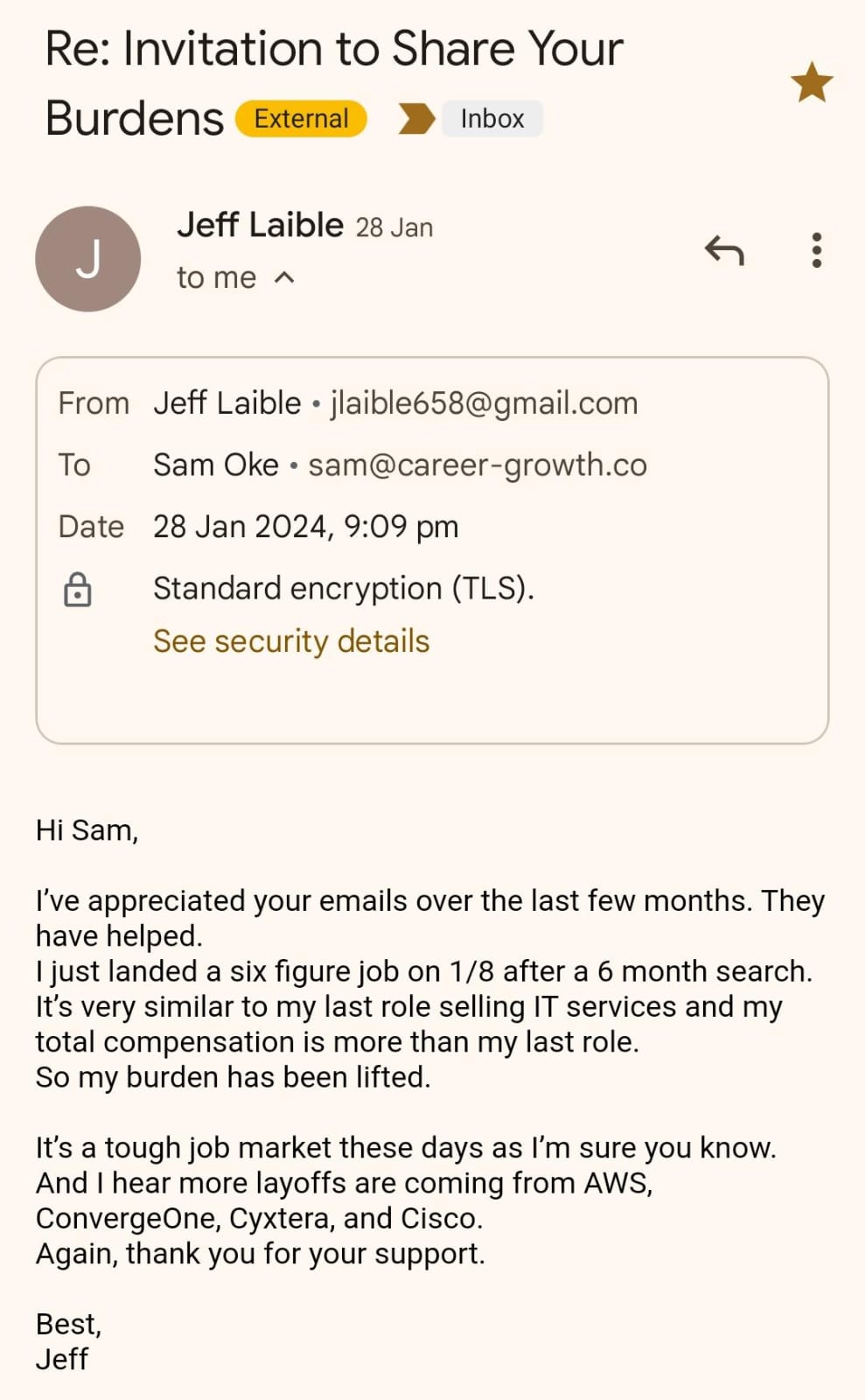Tap the reply arrow icon
The height and width of the screenshot is (1400, 865).
[724, 251]
